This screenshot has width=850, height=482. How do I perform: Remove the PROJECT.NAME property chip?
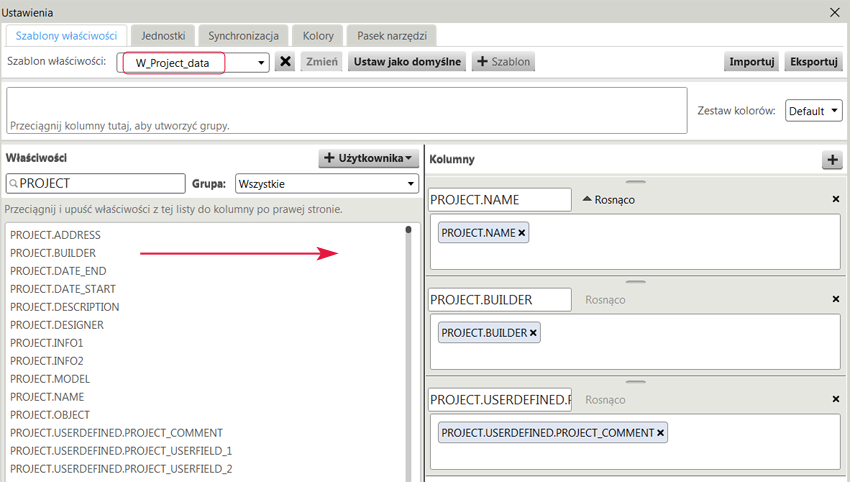tap(521, 233)
